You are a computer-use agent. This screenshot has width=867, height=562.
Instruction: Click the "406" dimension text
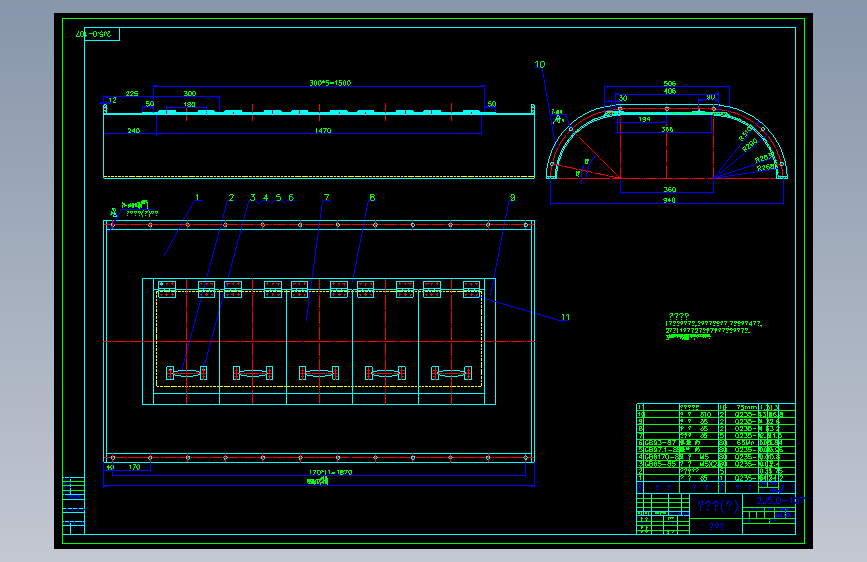tap(670, 91)
